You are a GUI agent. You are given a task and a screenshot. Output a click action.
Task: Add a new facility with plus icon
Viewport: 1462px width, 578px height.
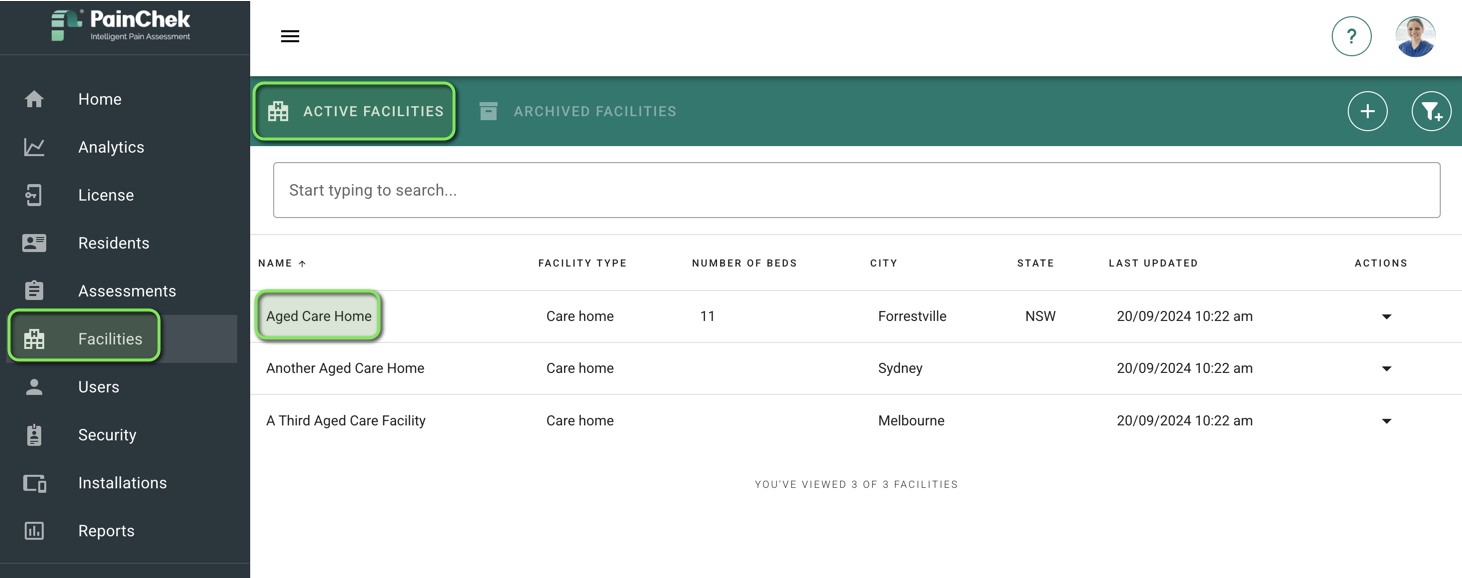(x=1367, y=111)
